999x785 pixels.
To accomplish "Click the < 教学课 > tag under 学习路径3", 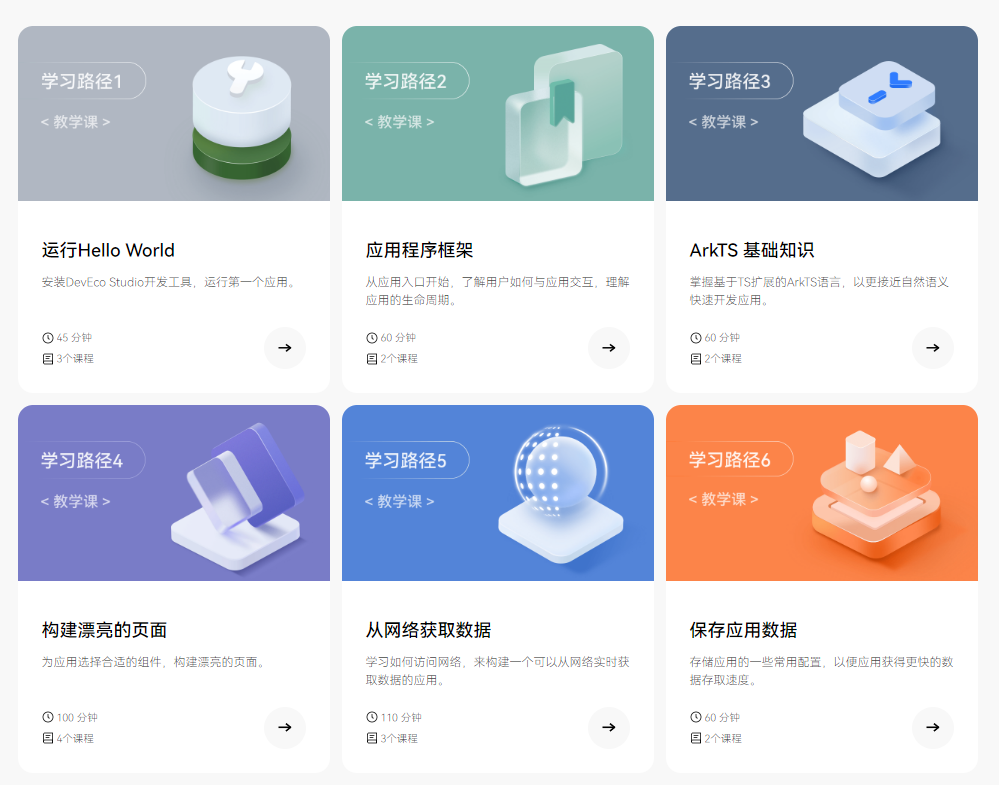I will point(723,122).
